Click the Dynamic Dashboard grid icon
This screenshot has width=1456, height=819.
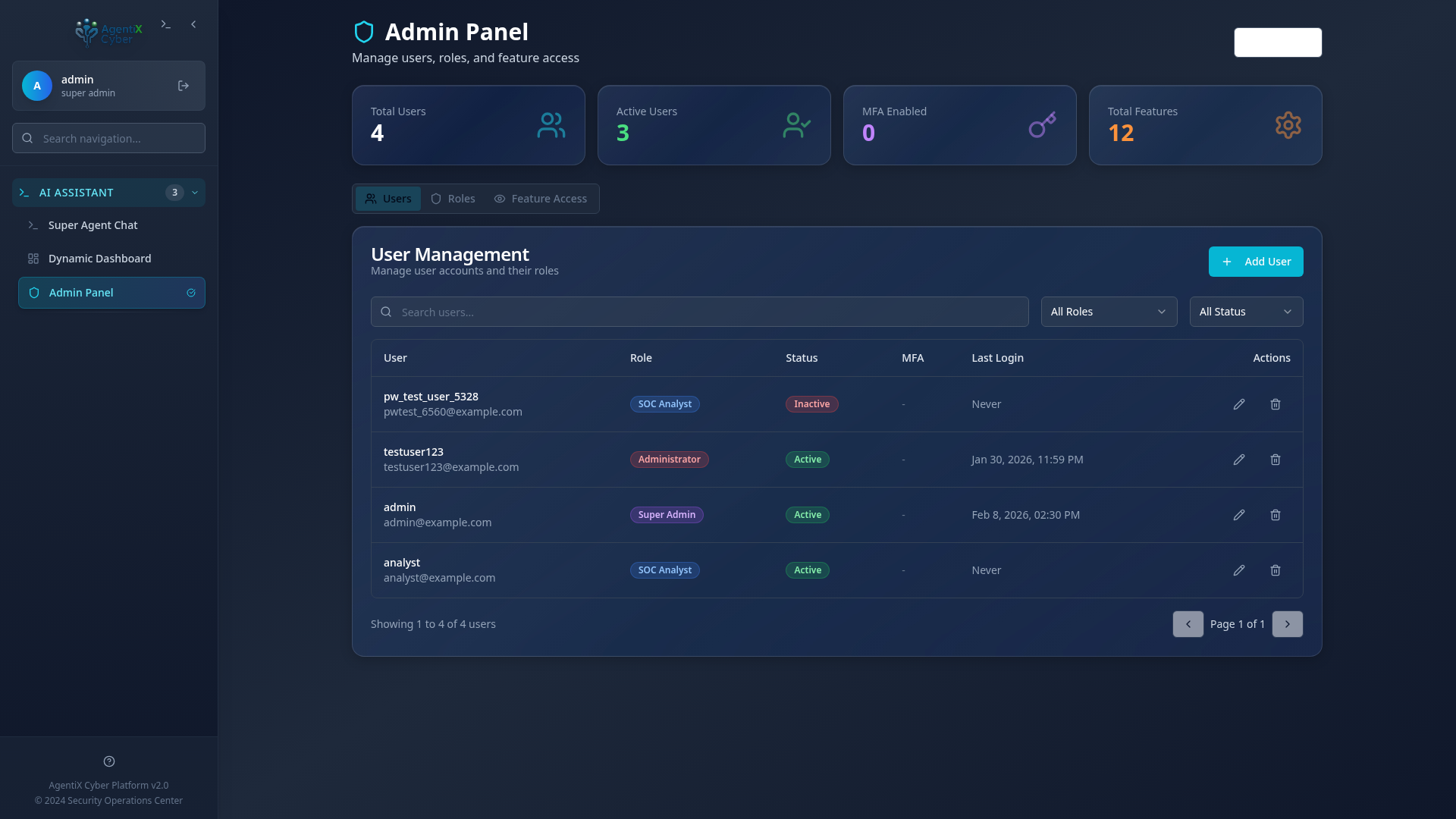(x=33, y=259)
